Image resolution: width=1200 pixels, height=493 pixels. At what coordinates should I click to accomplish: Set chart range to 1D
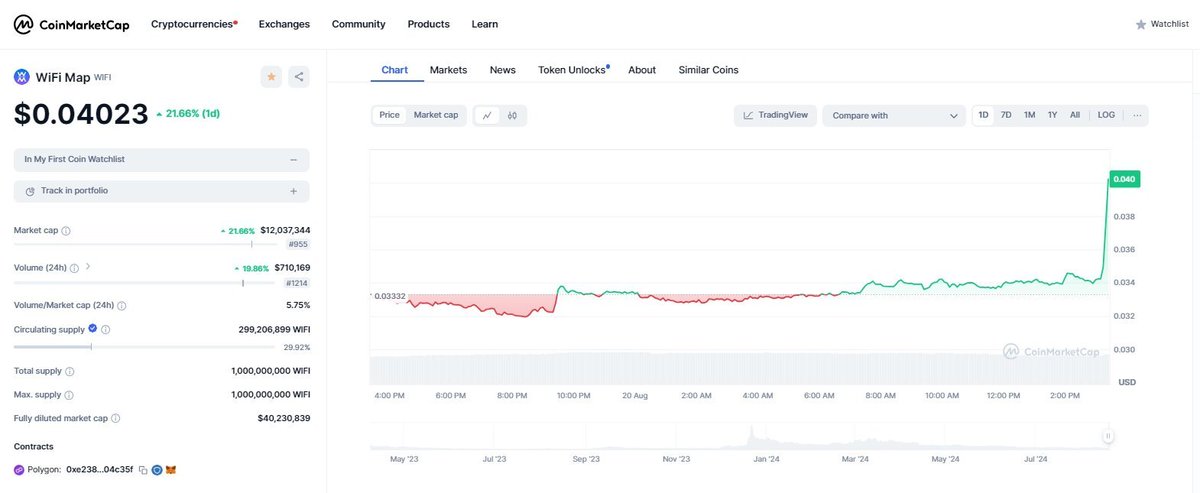(983, 116)
